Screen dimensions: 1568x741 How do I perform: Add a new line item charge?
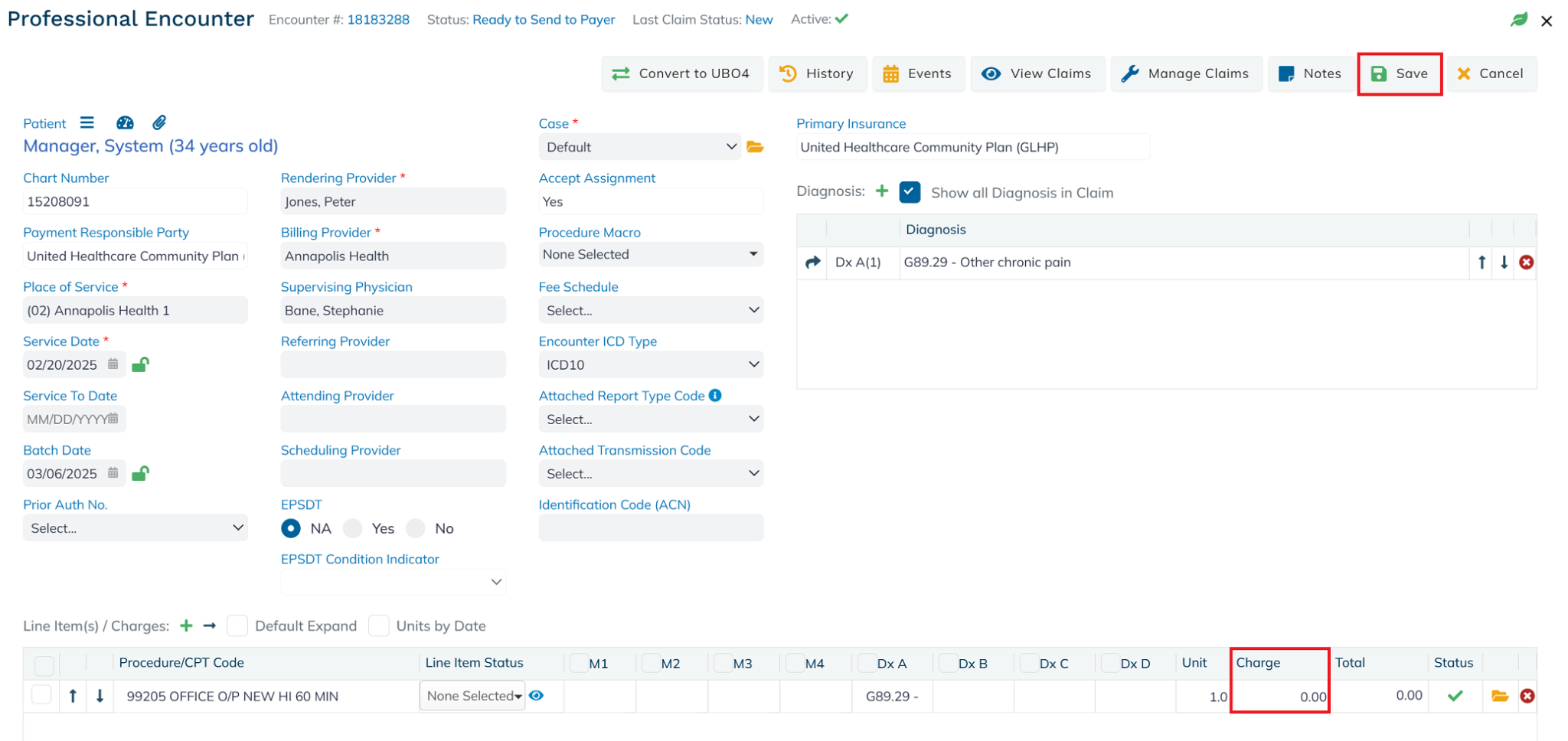click(186, 626)
